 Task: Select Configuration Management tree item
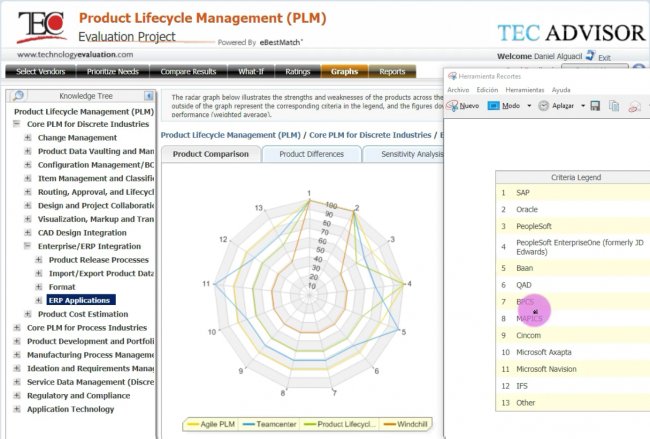[x=96, y=165]
